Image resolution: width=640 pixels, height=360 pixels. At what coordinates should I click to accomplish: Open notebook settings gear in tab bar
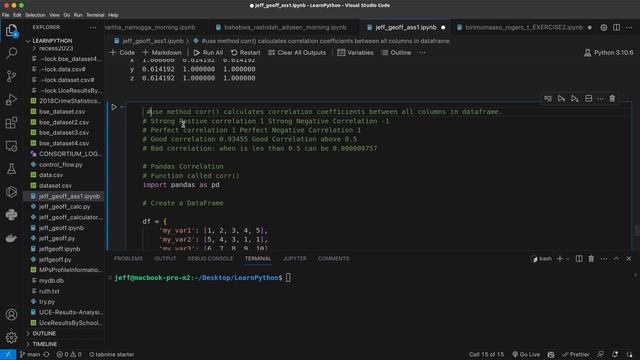click(x=604, y=27)
